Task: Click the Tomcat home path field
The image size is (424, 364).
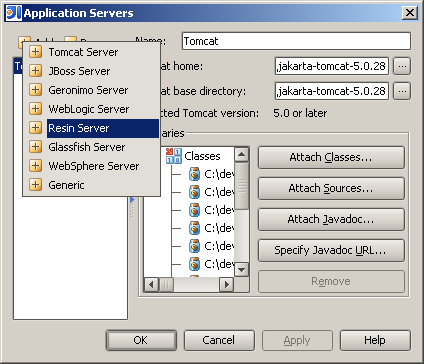Action: (332, 66)
